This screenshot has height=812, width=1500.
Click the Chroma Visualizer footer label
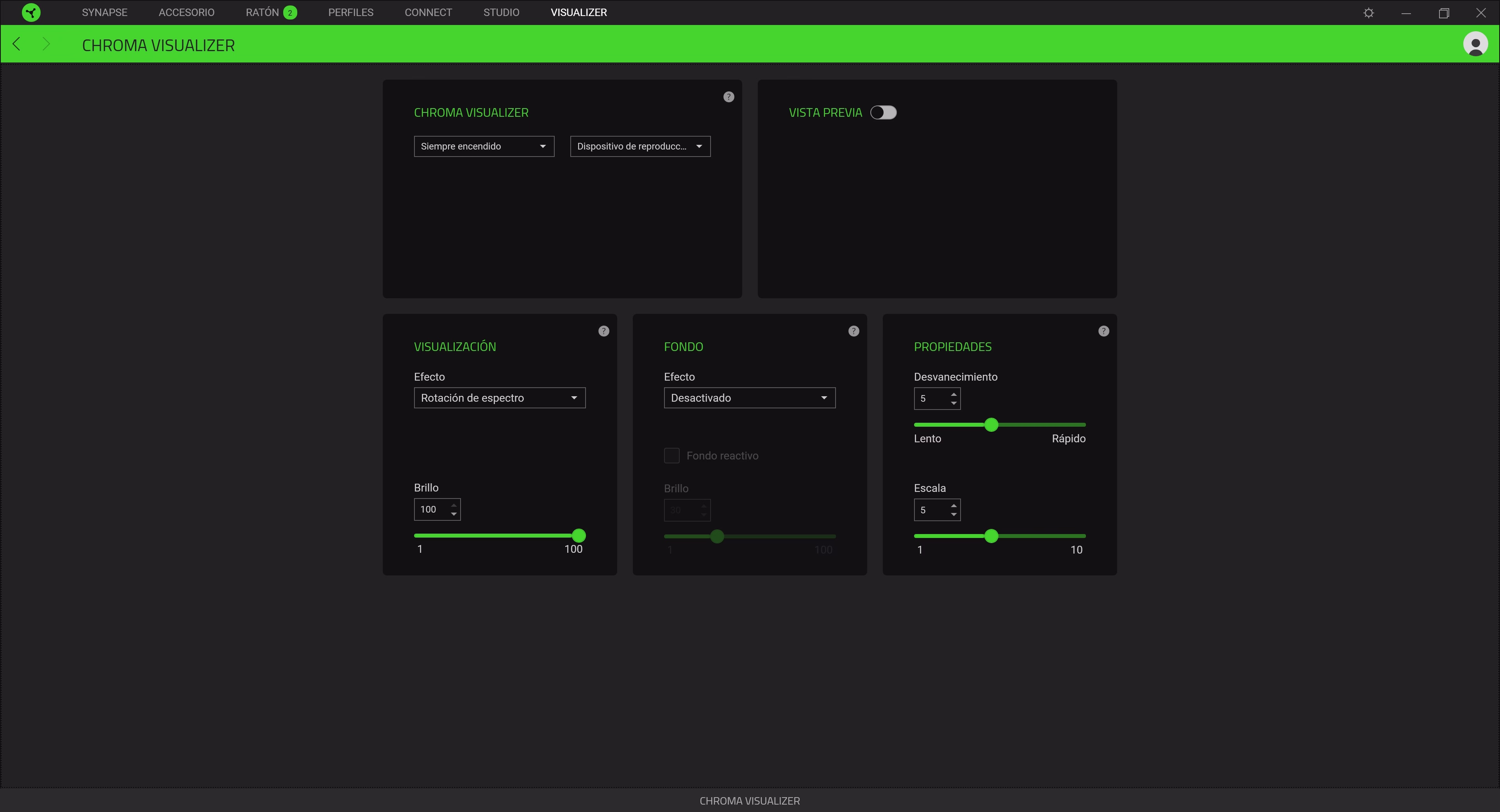750,801
